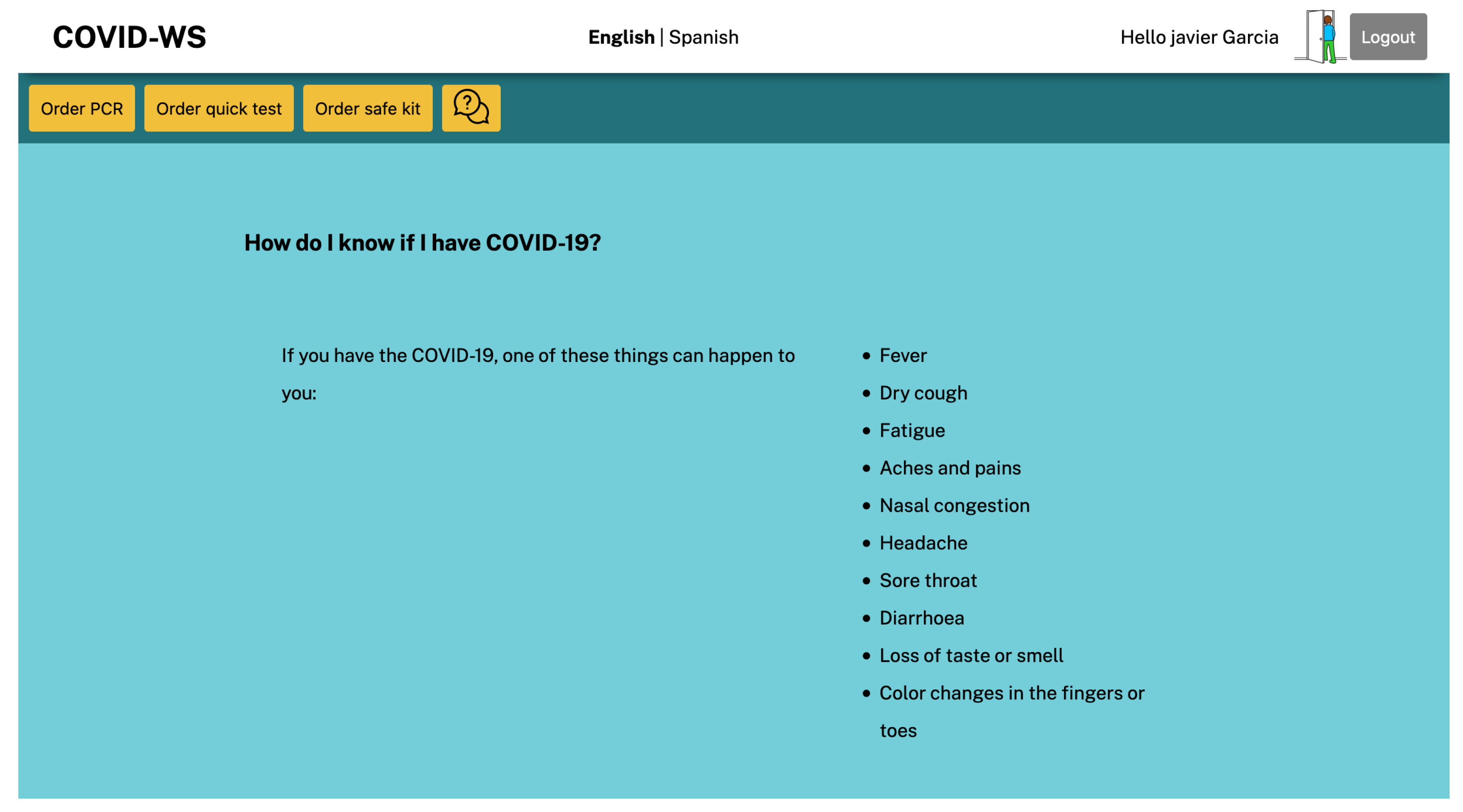Click the Fever list item
This screenshot has width=1463, height=812.
coord(902,355)
